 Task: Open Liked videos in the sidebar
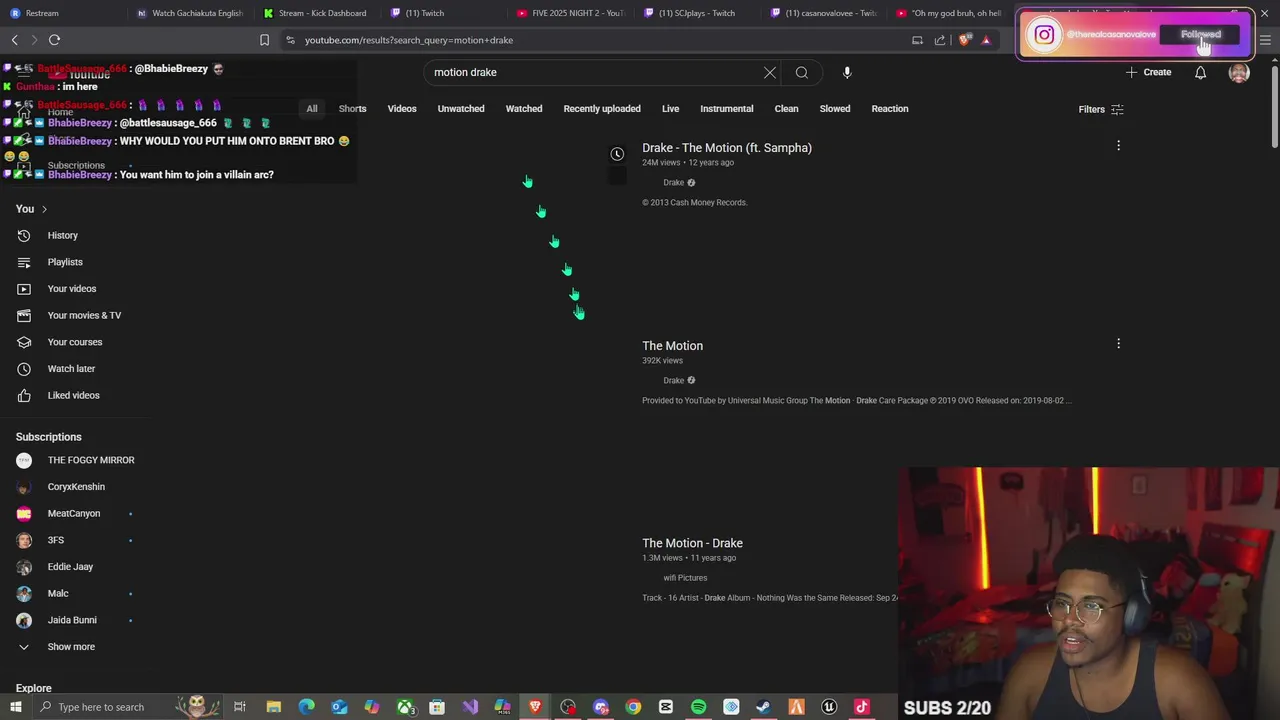coord(75,395)
